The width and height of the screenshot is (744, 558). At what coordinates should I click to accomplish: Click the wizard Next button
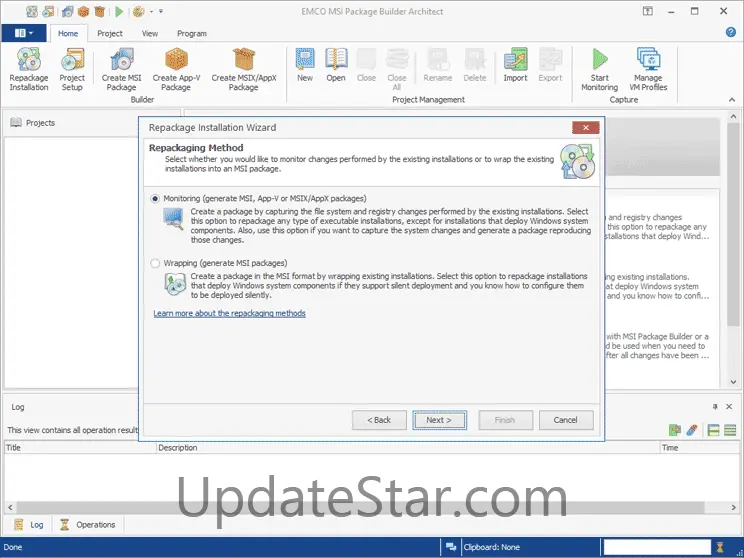(439, 420)
